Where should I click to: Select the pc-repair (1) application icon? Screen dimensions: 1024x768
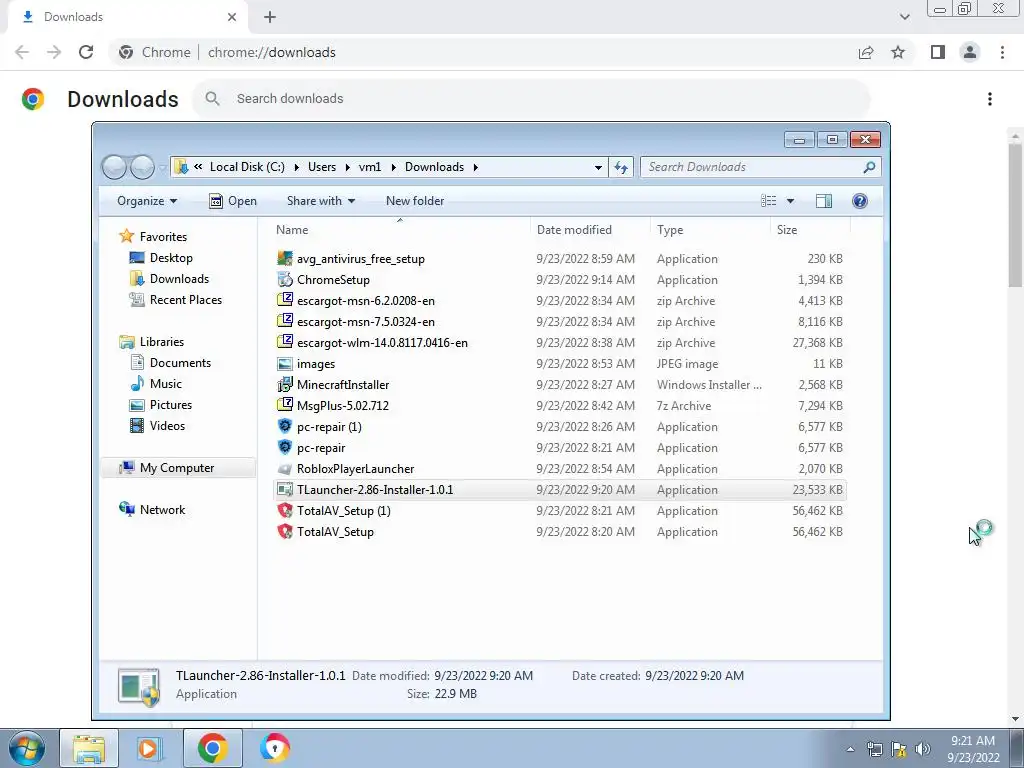(x=285, y=426)
